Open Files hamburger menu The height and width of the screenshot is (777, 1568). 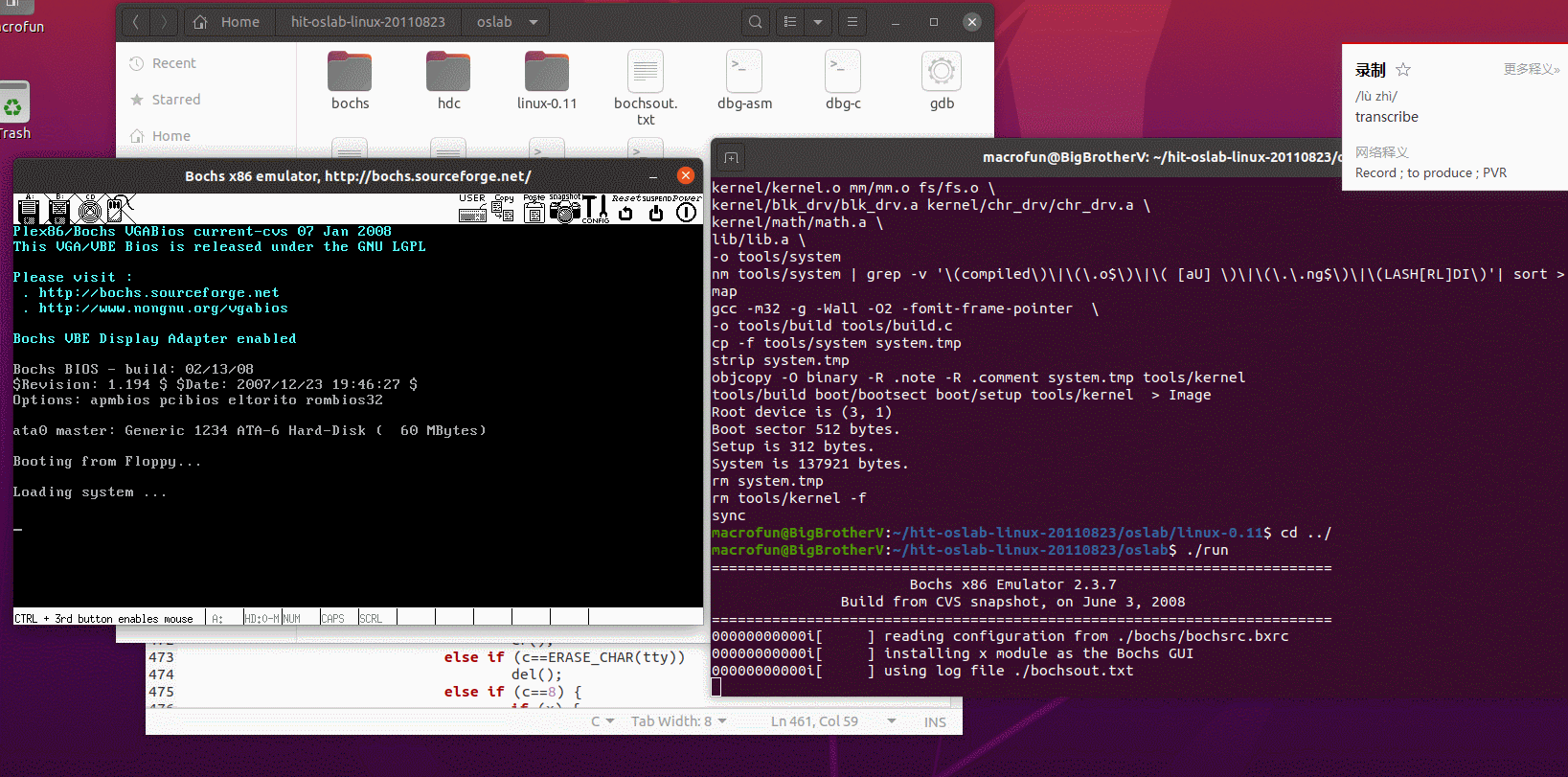click(x=852, y=21)
